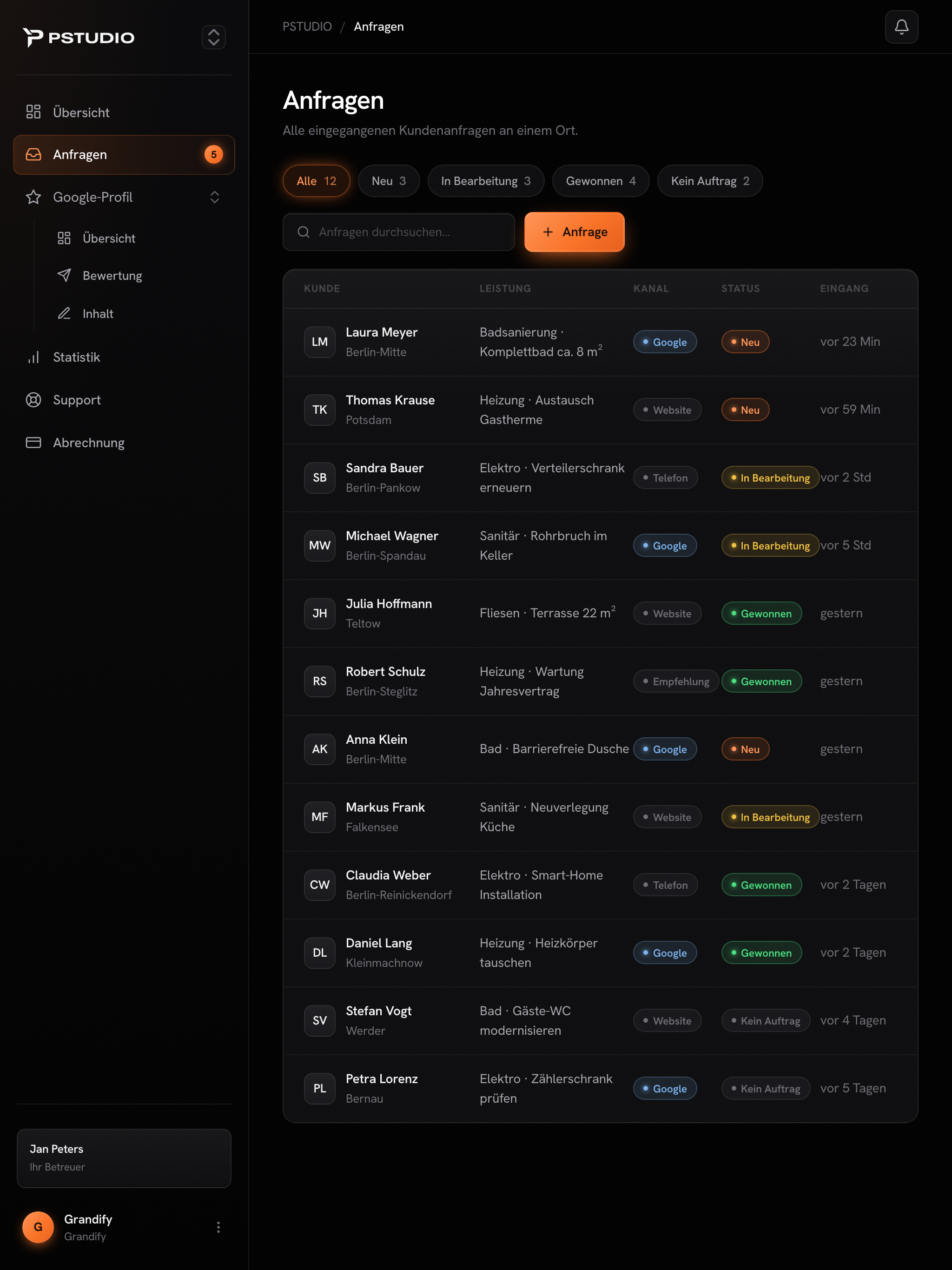Click the Anfragen inbox icon
The width and height of the screenshot is (952, 1270).
point(33,154)
